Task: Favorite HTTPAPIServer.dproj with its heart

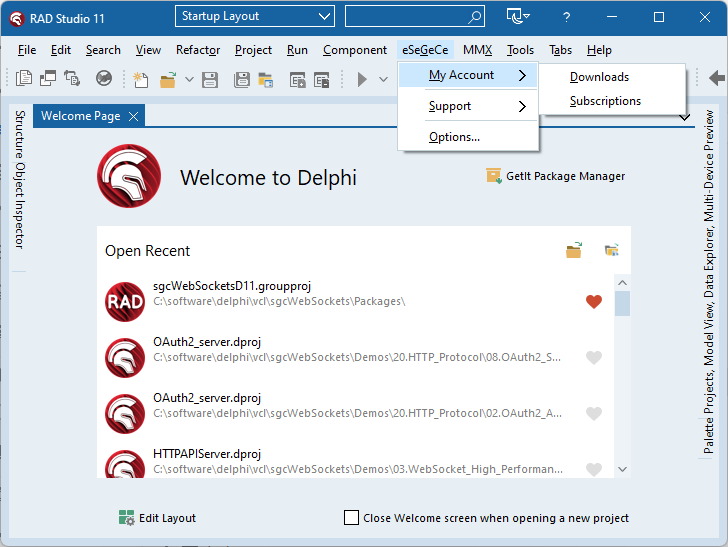Action: (x=594, y=469)
